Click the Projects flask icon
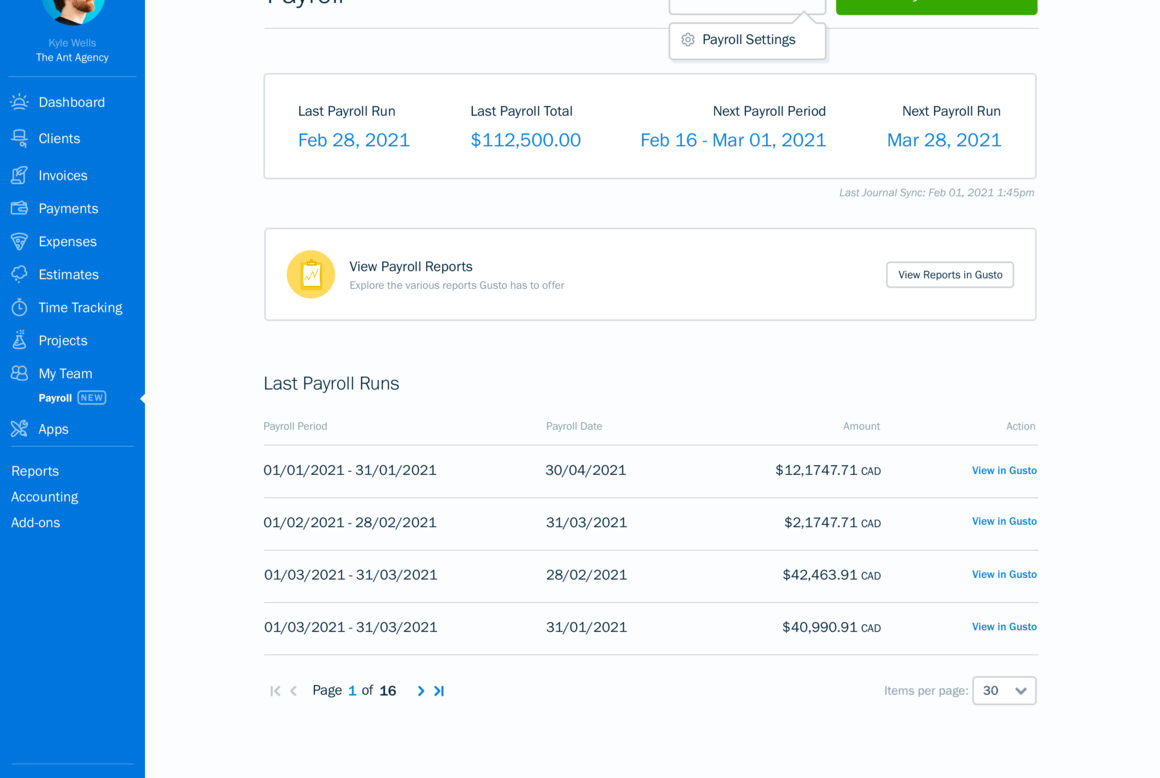This screenshot has height=778, width=1160. click(x=19, y=340)
